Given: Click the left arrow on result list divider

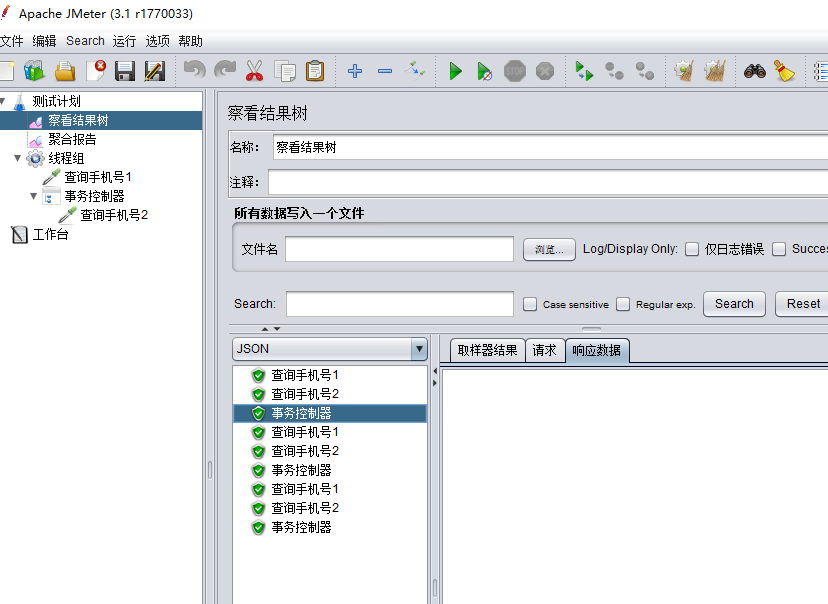Looking at the screenshot, I should tap(435, 371).
